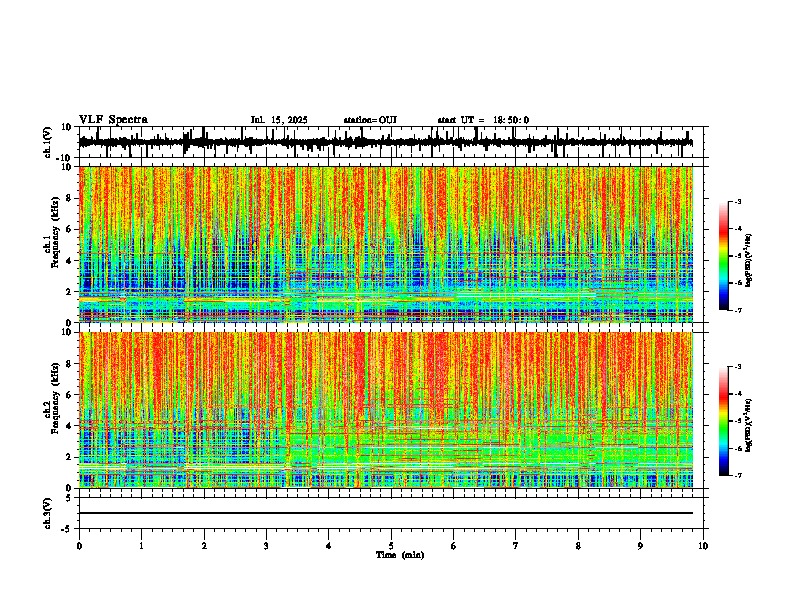Click the "start UT = 18:50:0" label
792x612 pixels.
[x=483, y=120]
